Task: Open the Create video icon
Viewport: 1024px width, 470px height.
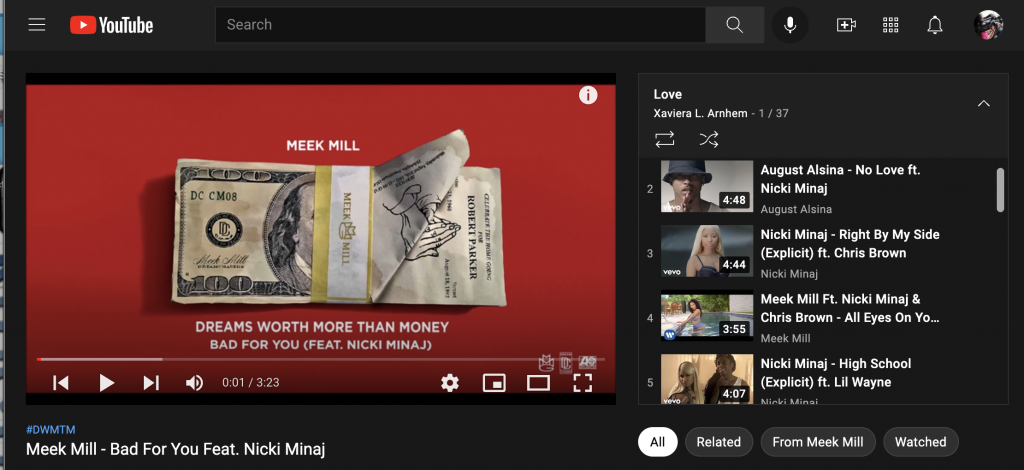Action: 846,25
